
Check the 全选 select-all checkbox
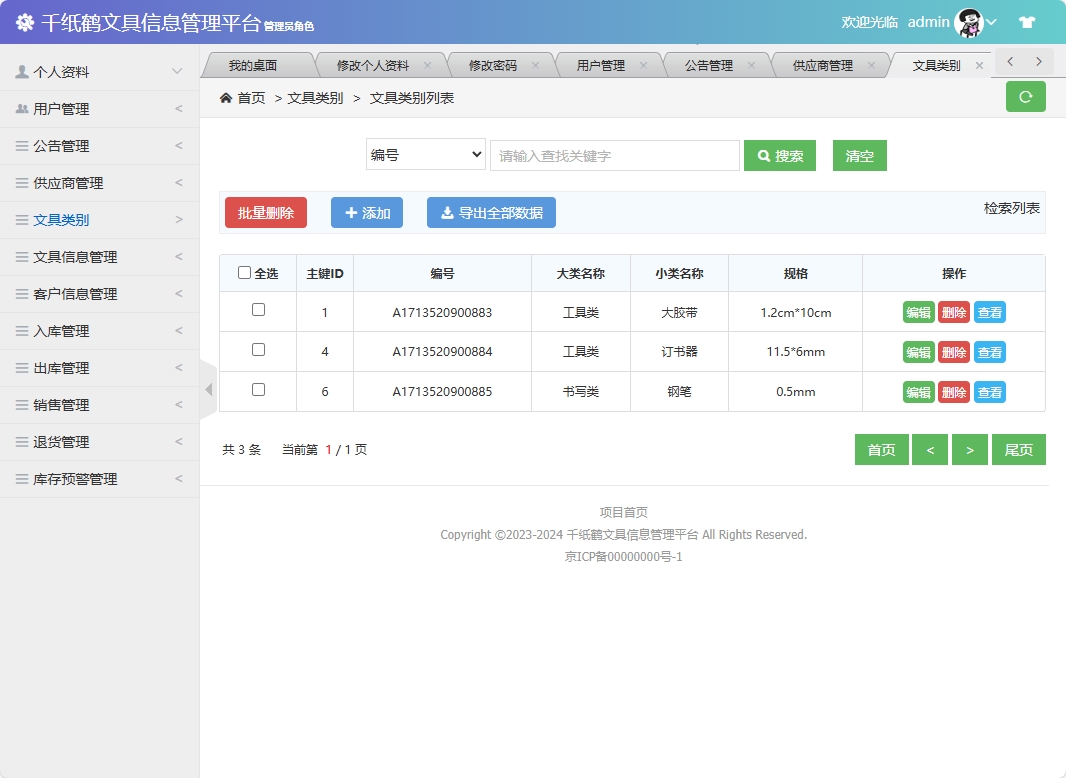click(244, 272)
